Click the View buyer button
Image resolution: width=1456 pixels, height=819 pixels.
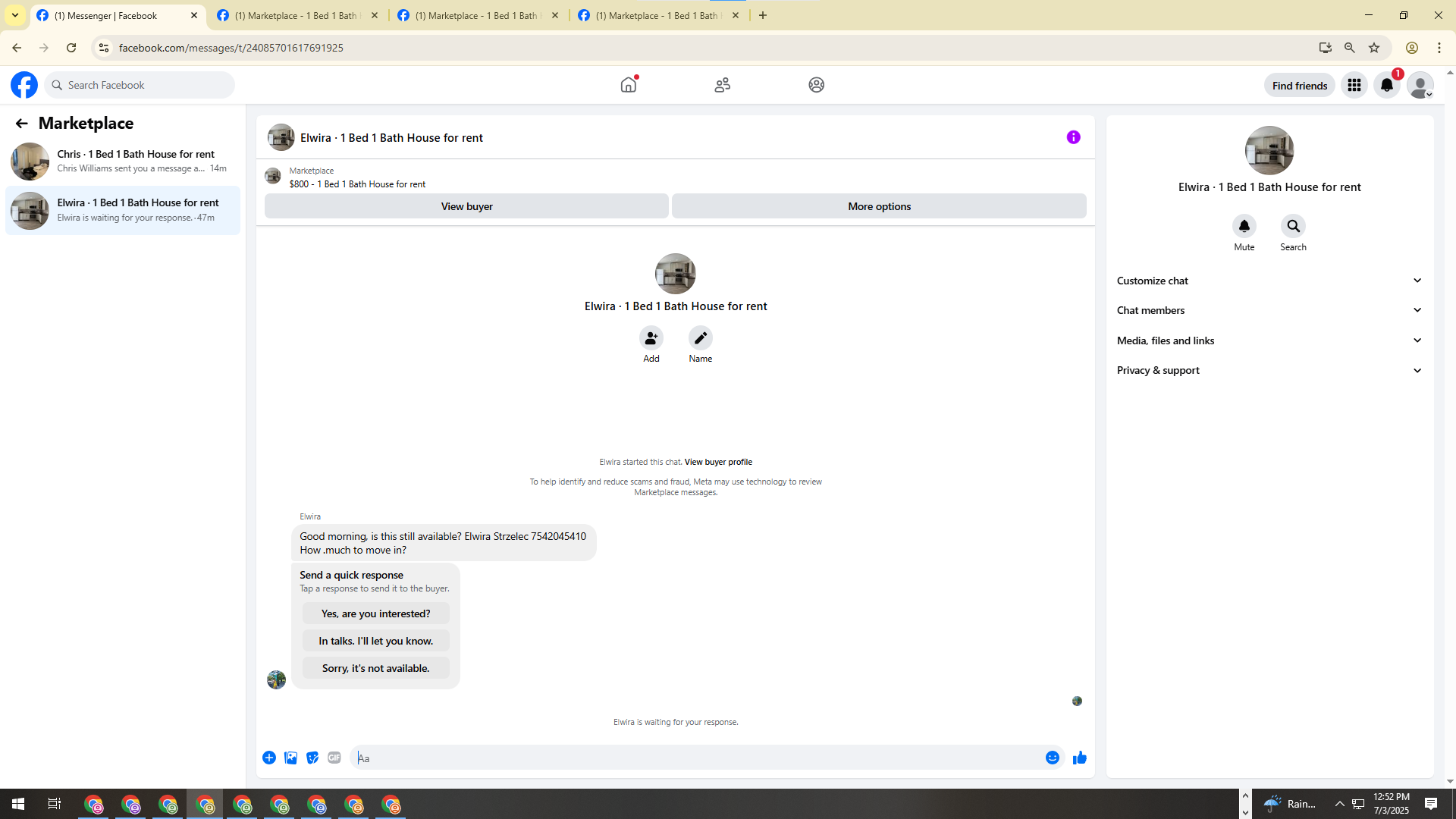coord(466,206)
